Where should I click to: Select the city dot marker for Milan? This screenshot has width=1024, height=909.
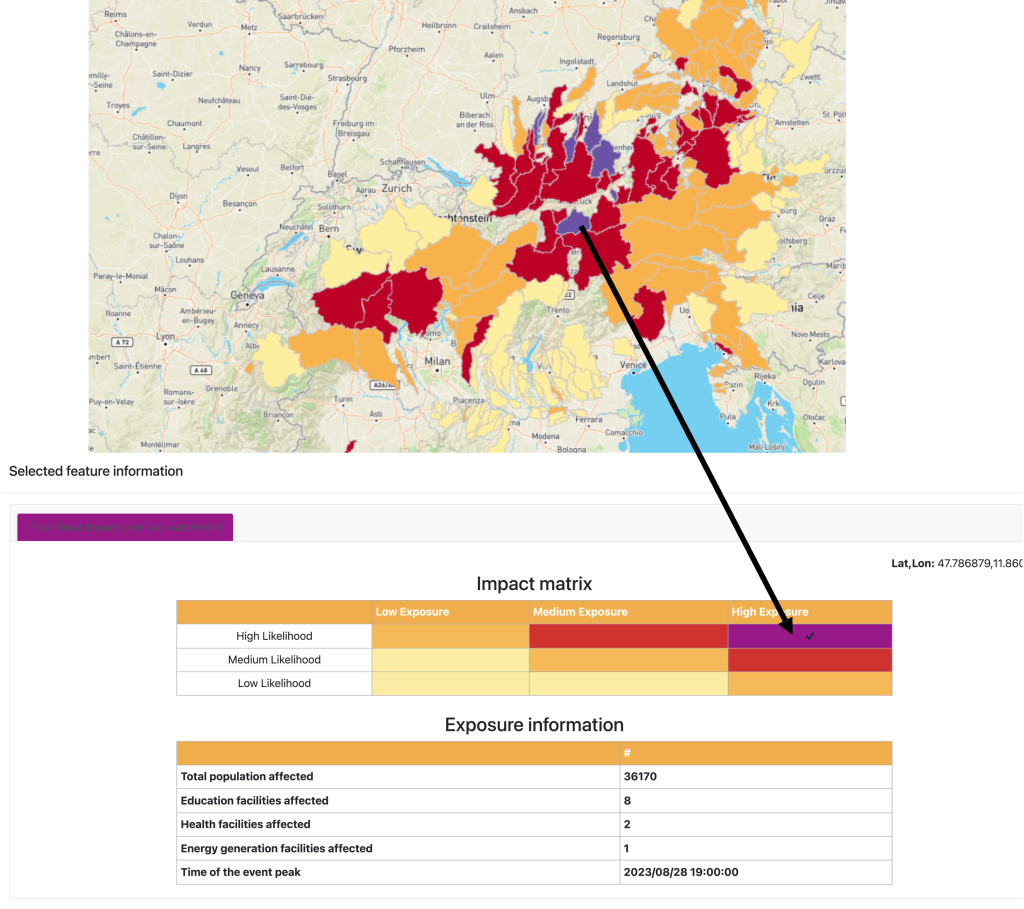439,371
